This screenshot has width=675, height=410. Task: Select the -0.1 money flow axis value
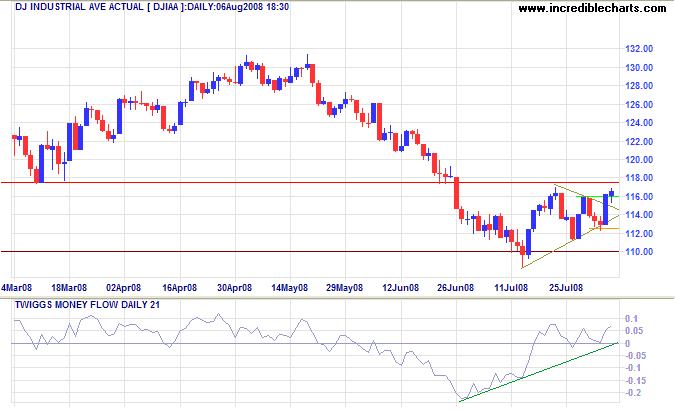(x=633, y=368)
